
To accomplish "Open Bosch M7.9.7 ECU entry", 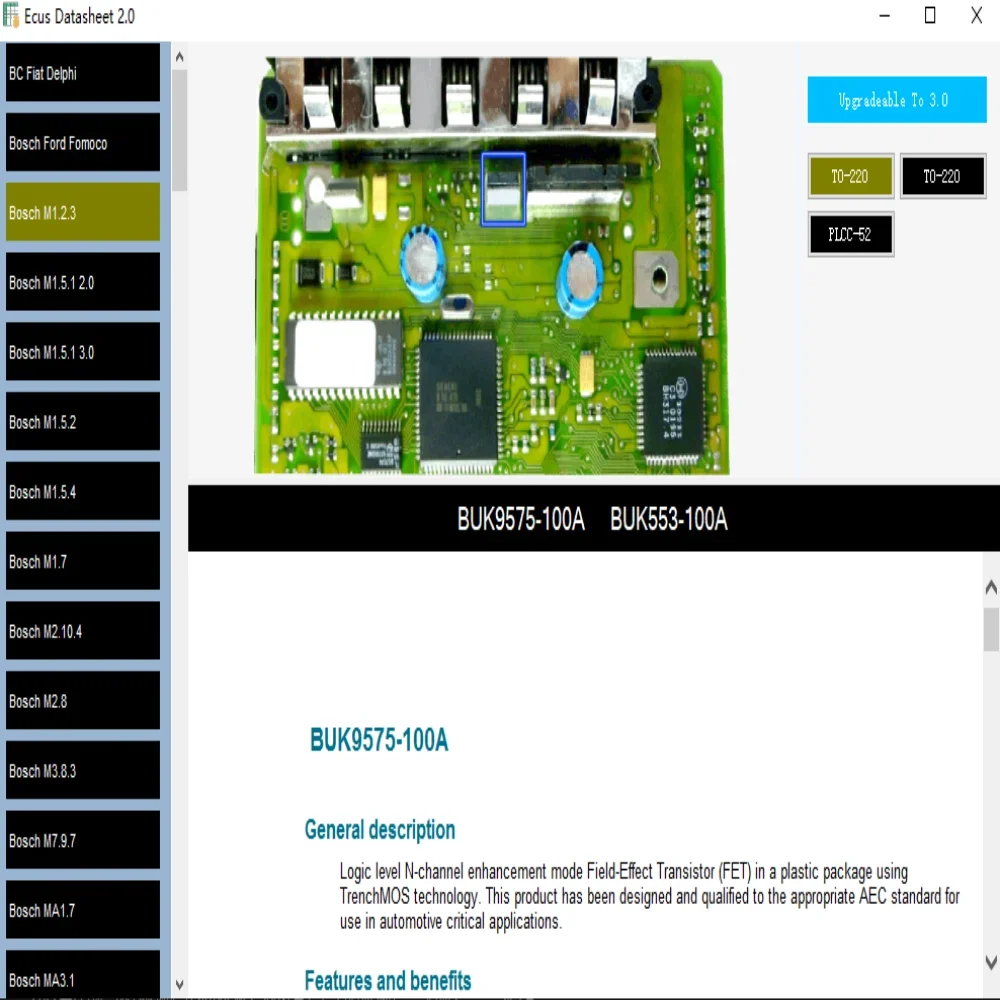I will pyautogui.click(x=83, y=840).
